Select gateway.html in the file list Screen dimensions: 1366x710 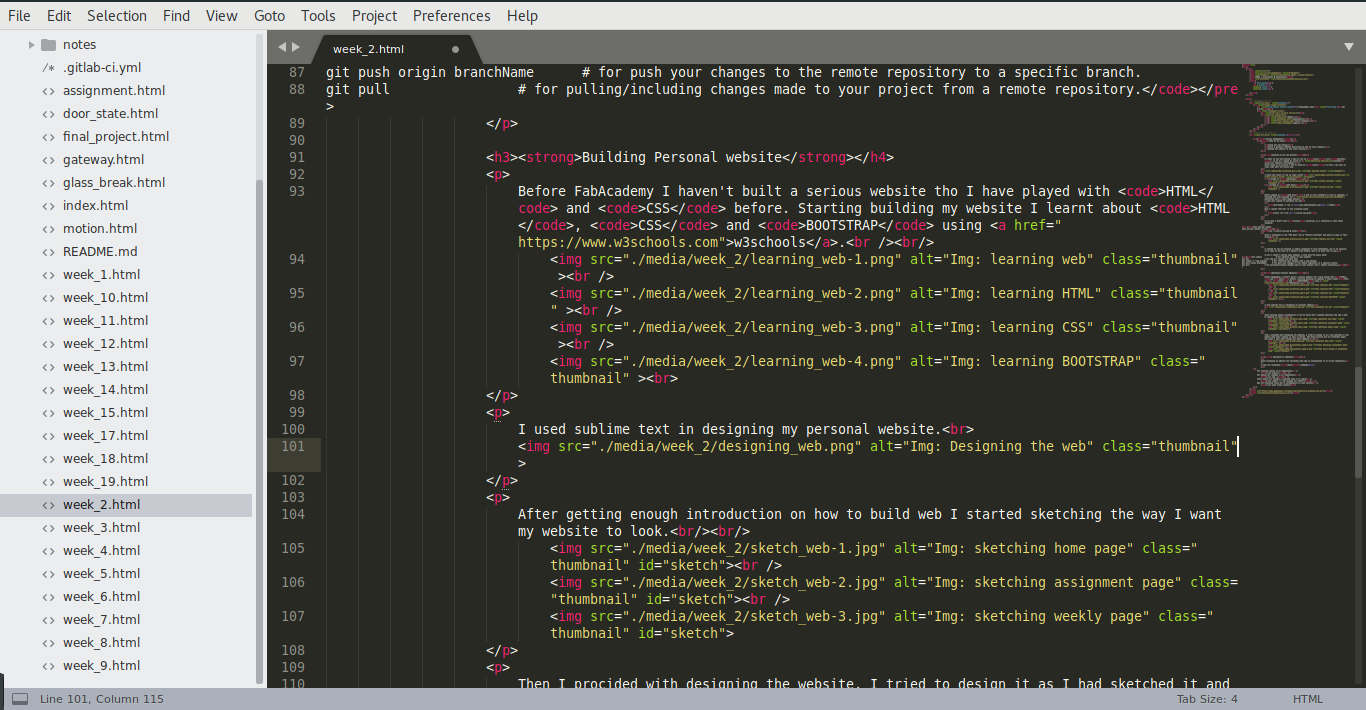pyautogui.click(x=103, y=159)
